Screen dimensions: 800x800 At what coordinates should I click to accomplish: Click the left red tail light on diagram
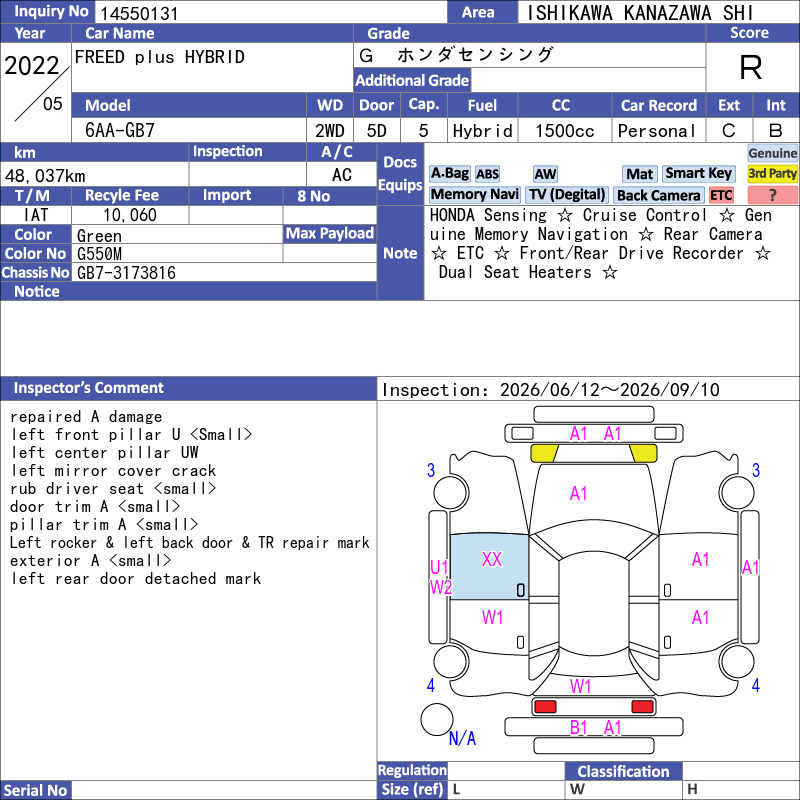pos(545,707)
